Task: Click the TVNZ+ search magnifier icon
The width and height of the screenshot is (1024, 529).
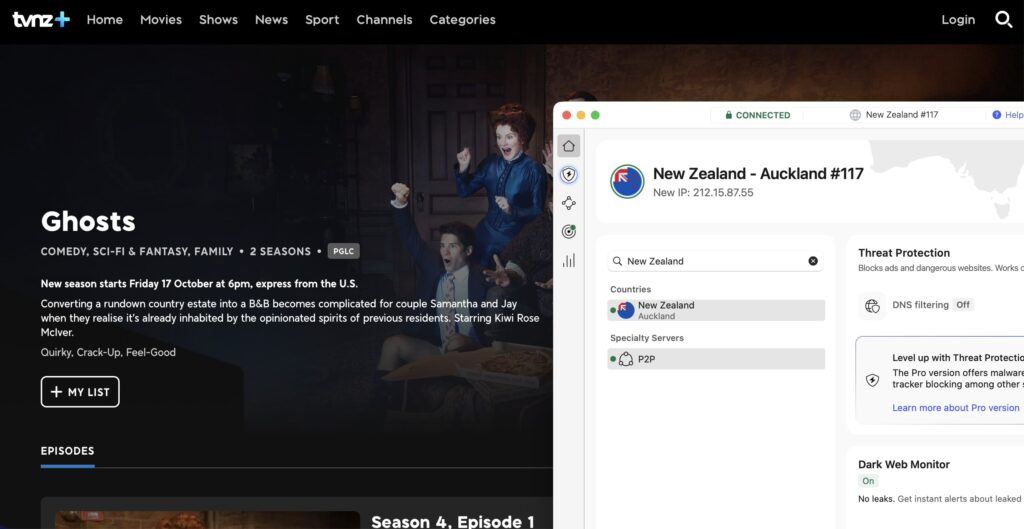Action: (1004, 19)
